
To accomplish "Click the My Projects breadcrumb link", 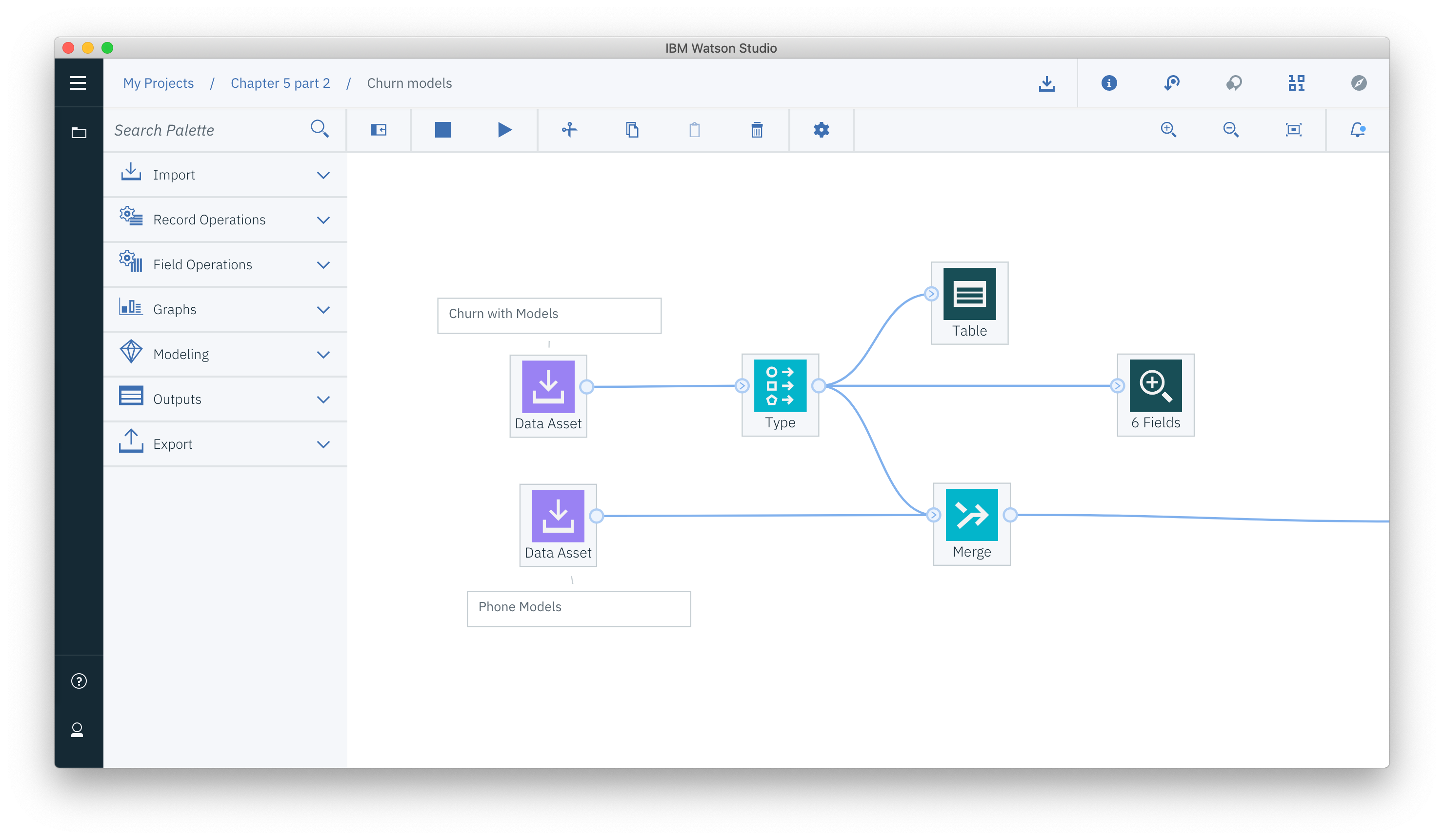I will click(158, 83).
